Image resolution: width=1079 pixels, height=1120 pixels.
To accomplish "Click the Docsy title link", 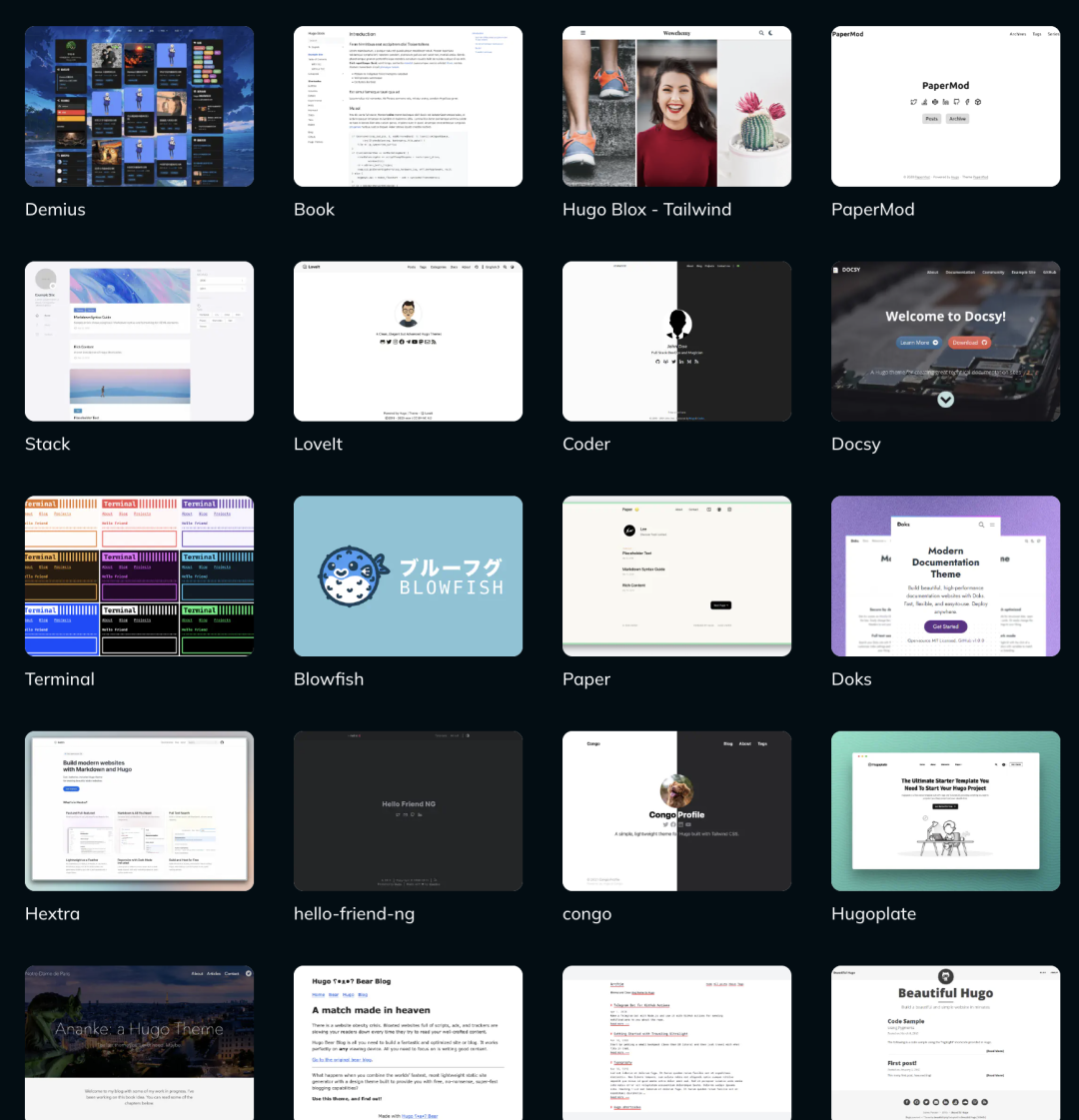I will (x=855, y=445).
